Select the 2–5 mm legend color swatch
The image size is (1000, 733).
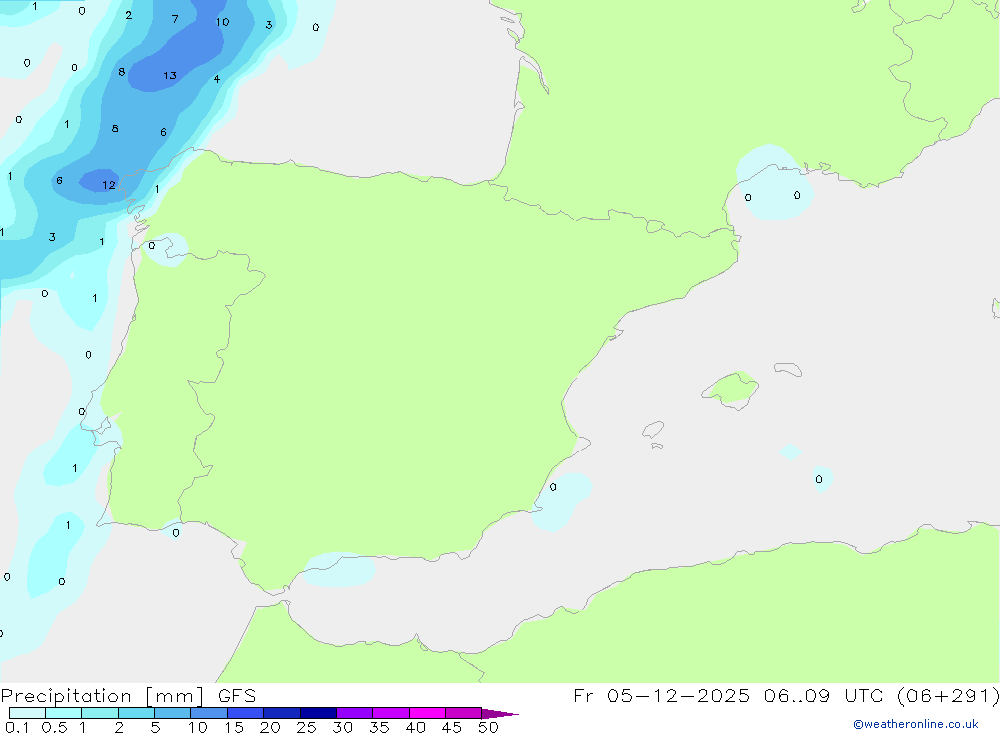pyautogui.click(x=136, y=713)
